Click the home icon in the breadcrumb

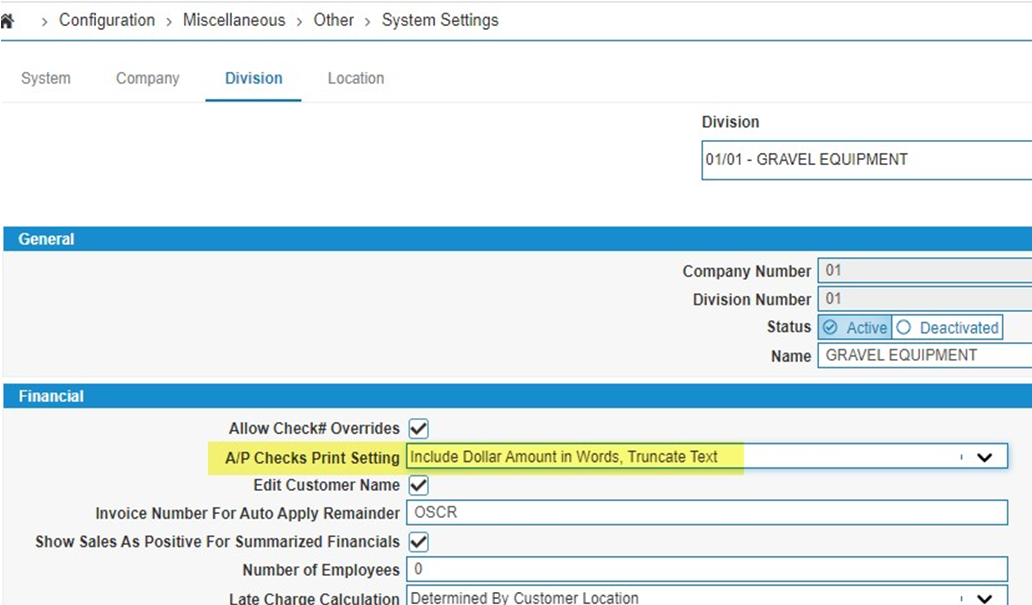click(x=9, y=19)
